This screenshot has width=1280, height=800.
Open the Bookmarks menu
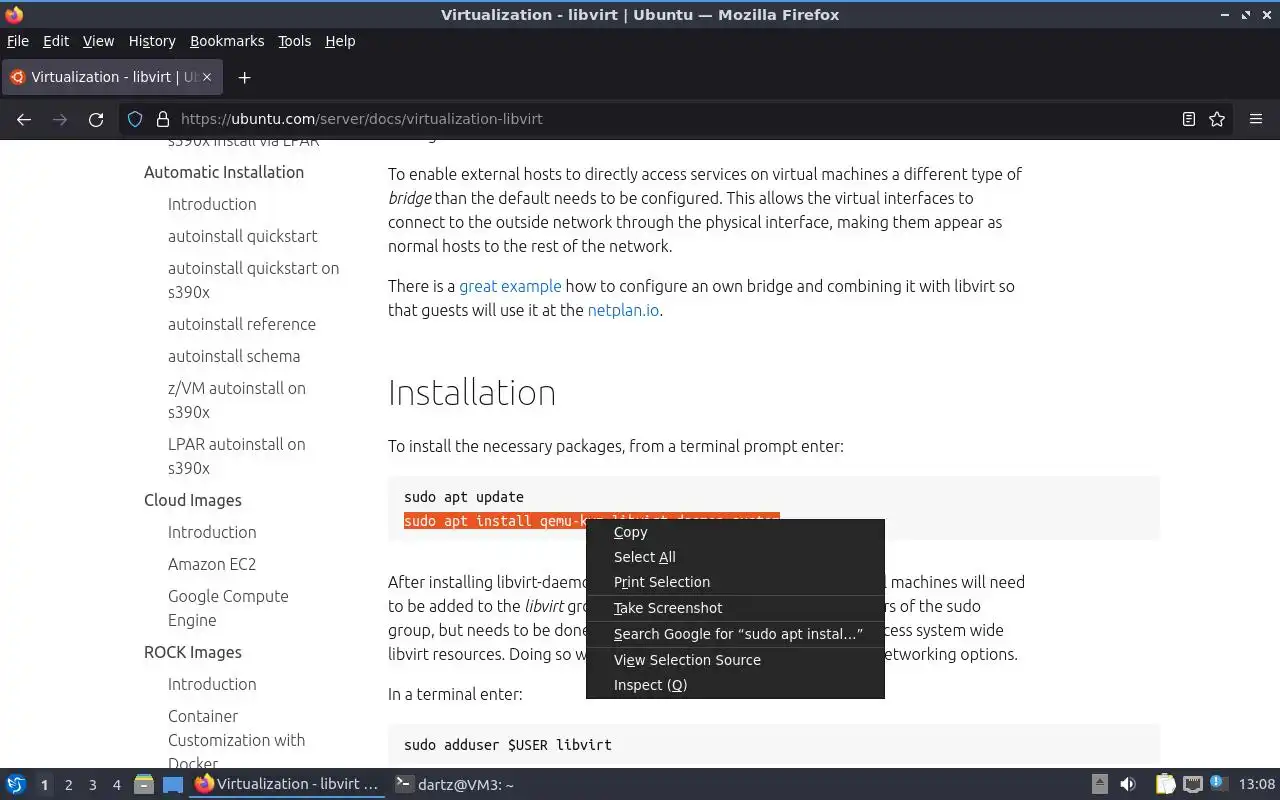(227, 41)
